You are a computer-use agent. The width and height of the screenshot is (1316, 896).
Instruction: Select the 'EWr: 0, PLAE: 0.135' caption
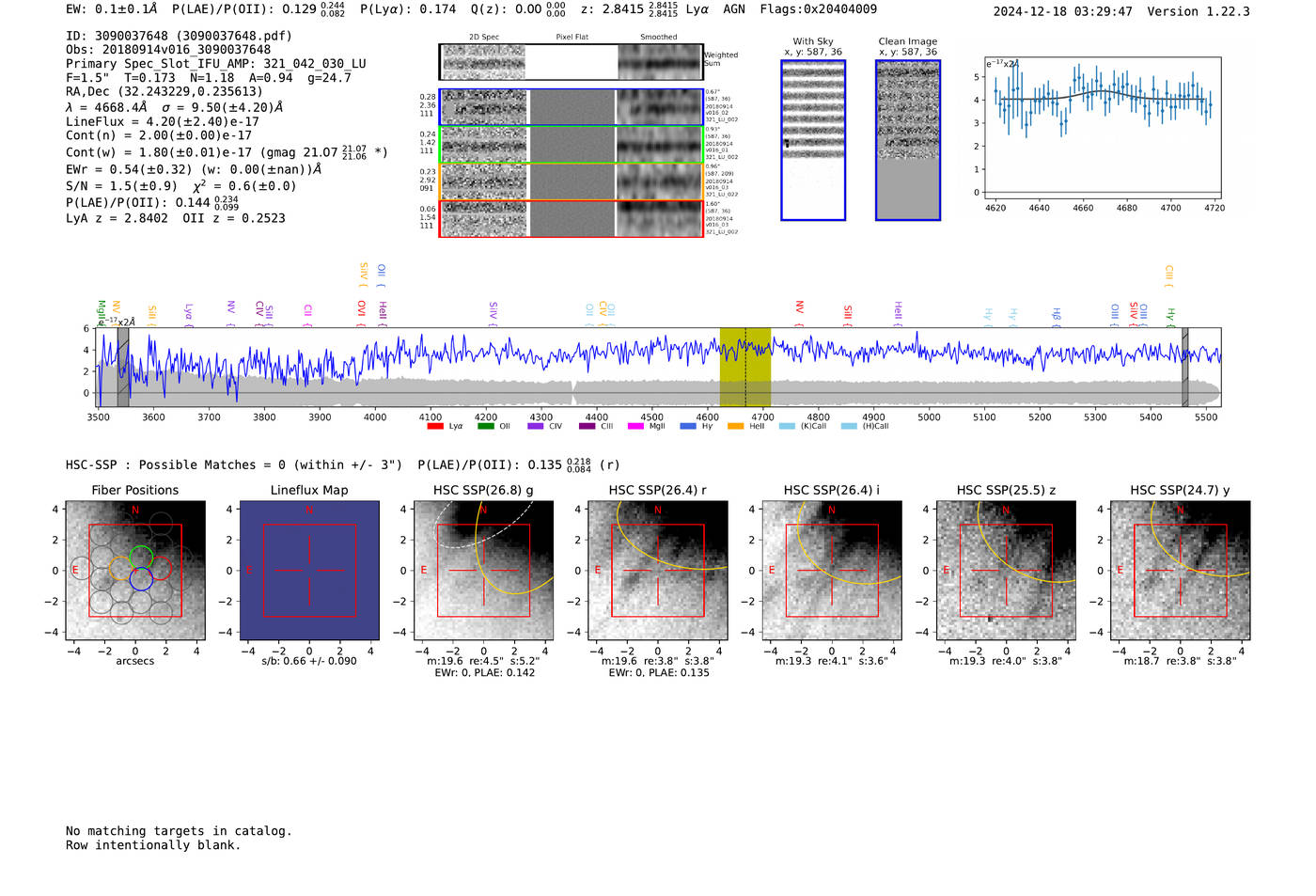click(x=658, y=672)
